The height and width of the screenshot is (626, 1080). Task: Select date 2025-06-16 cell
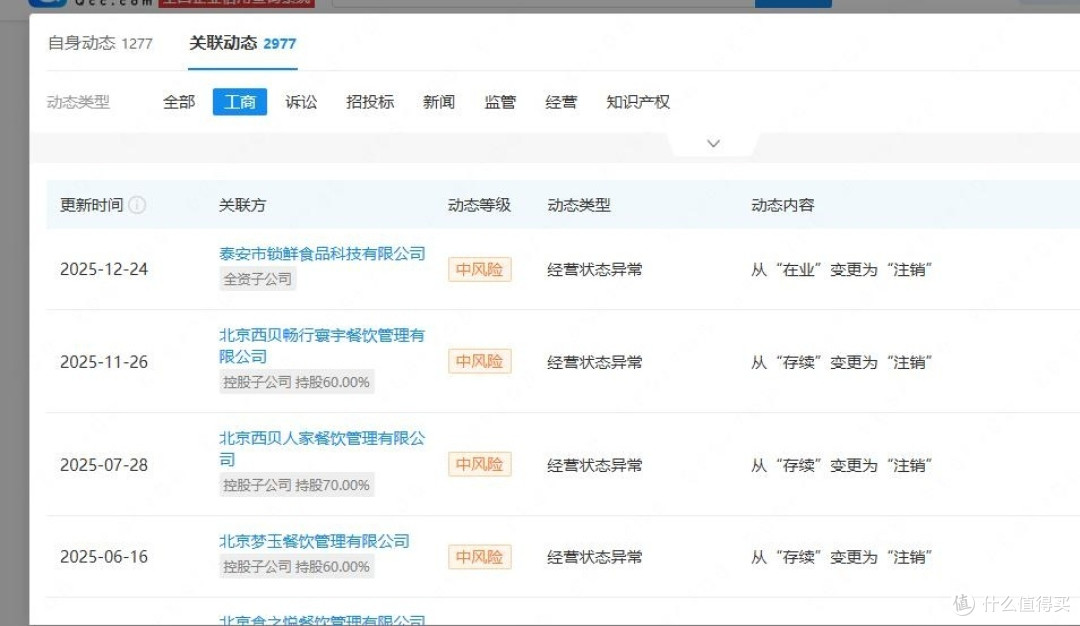(104, 556)
